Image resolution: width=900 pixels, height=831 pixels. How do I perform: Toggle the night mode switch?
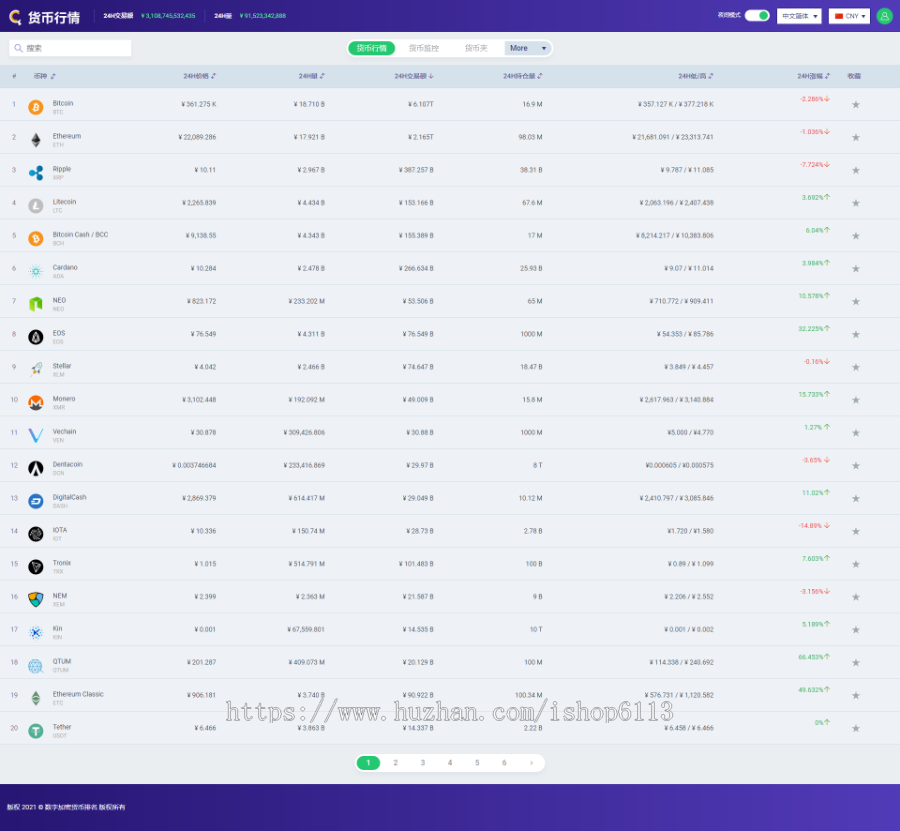[x=757, y=15]
